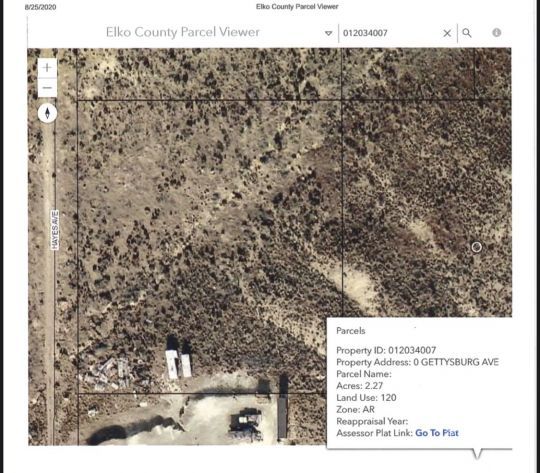Clear the 012034007 search text
Screen dimensions: 540x473
(x=447, y=33)
